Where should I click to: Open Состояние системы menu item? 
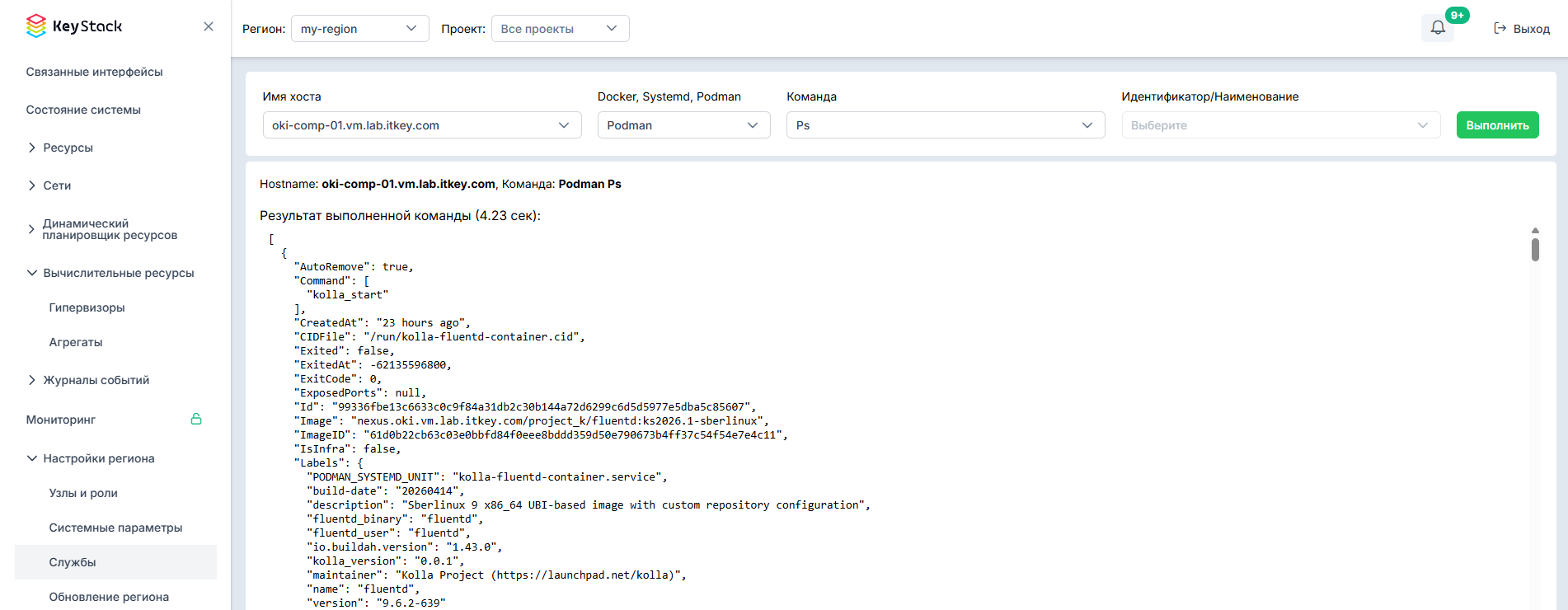point(83,110)
